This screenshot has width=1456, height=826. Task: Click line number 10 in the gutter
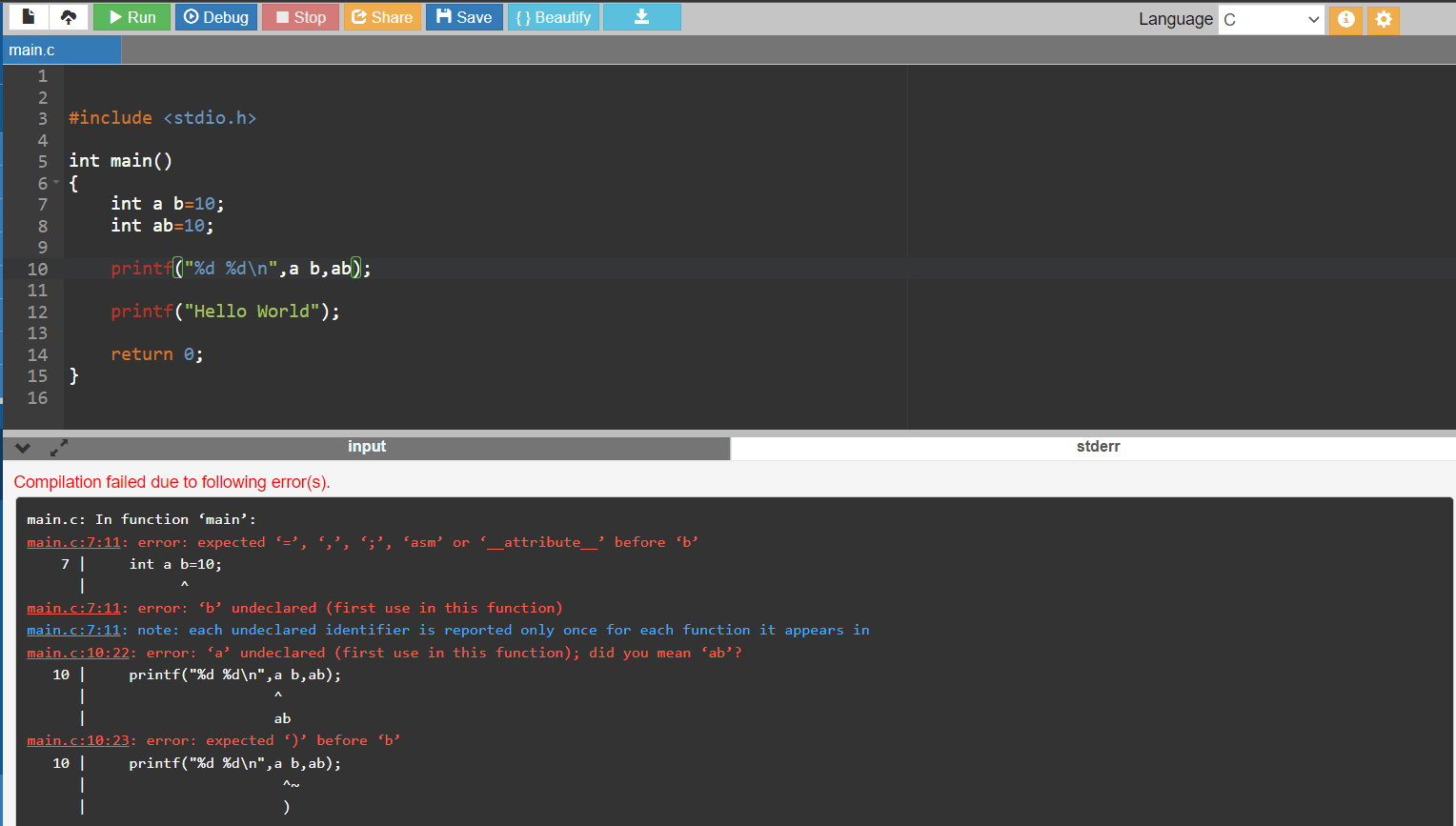pyautogui.click(x=37, y=269)
